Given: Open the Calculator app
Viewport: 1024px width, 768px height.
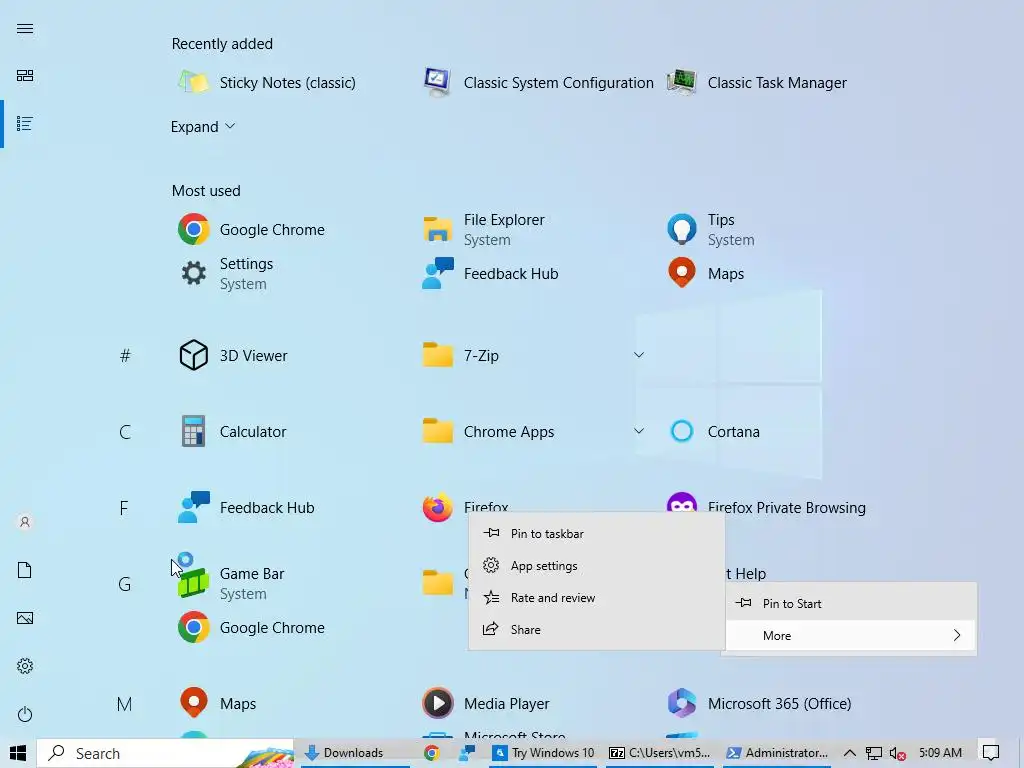Looking at the screenshot, I should [232, 432].
